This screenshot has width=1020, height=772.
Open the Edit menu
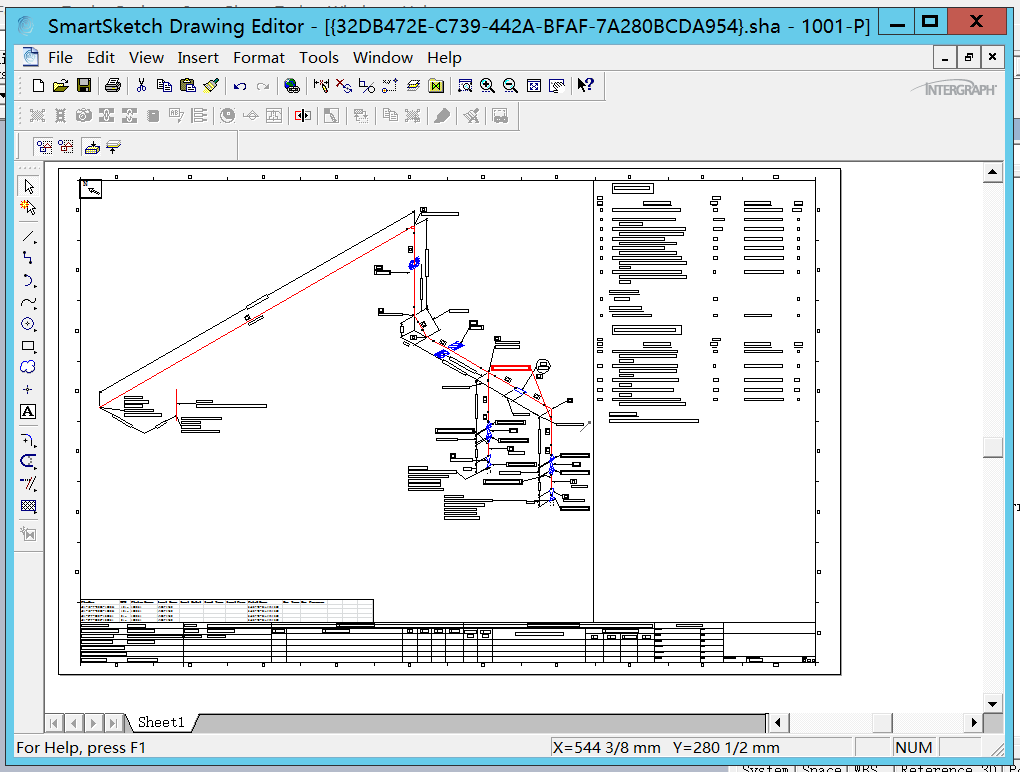click(x=101, y=58)
